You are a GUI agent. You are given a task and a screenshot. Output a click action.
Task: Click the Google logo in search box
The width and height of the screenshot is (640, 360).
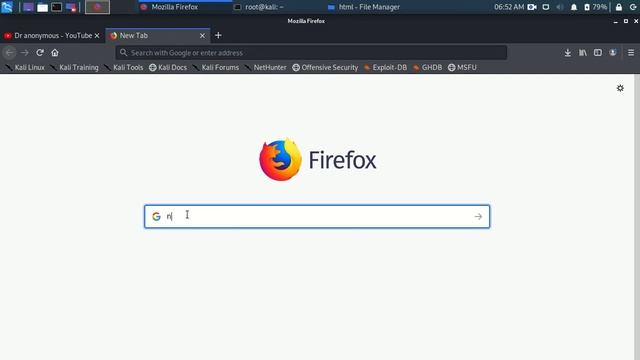[156, 216]
